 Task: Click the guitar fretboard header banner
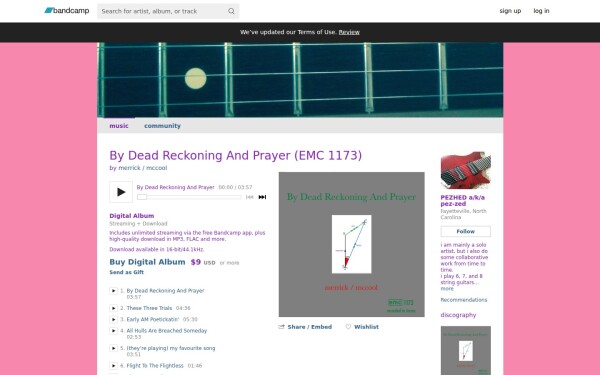[300, 80]
